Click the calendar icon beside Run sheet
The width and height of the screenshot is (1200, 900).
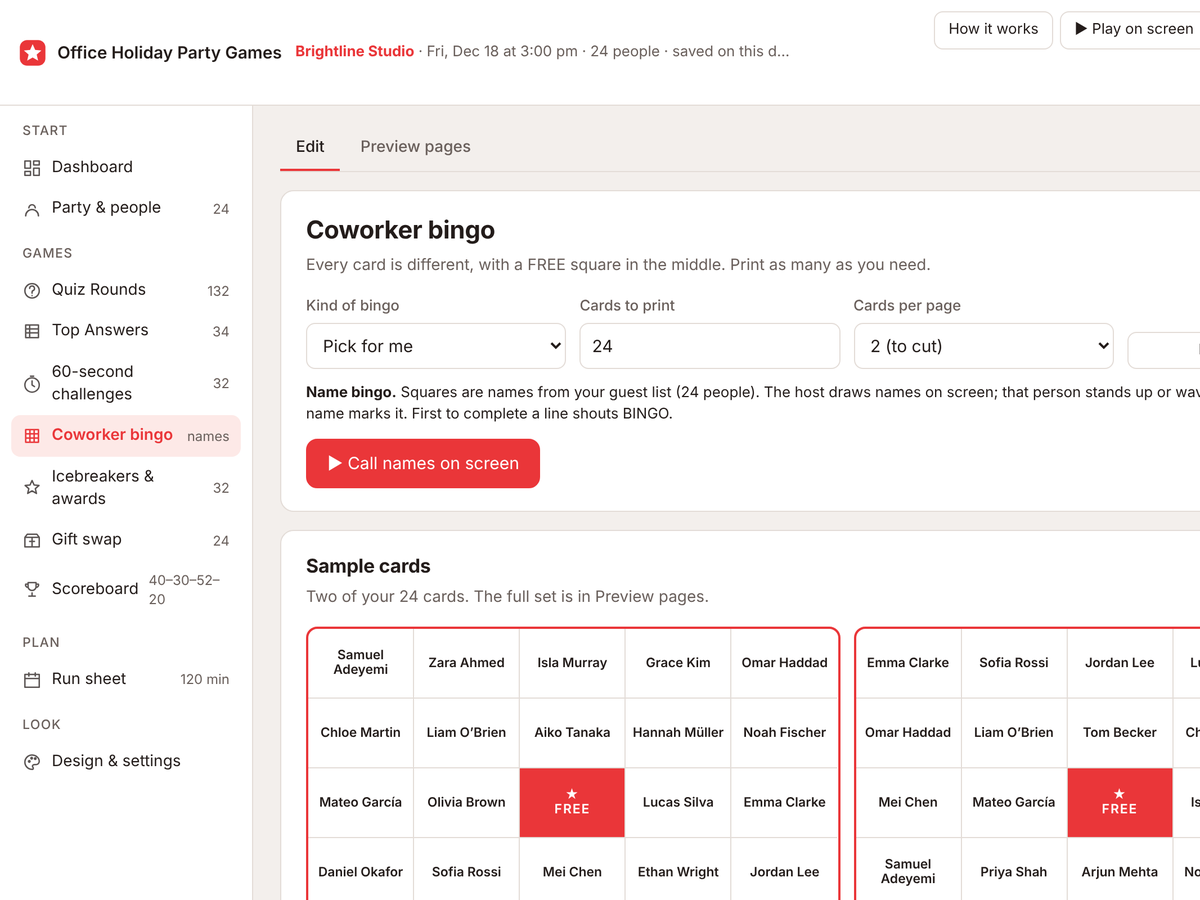click(32, 680)
